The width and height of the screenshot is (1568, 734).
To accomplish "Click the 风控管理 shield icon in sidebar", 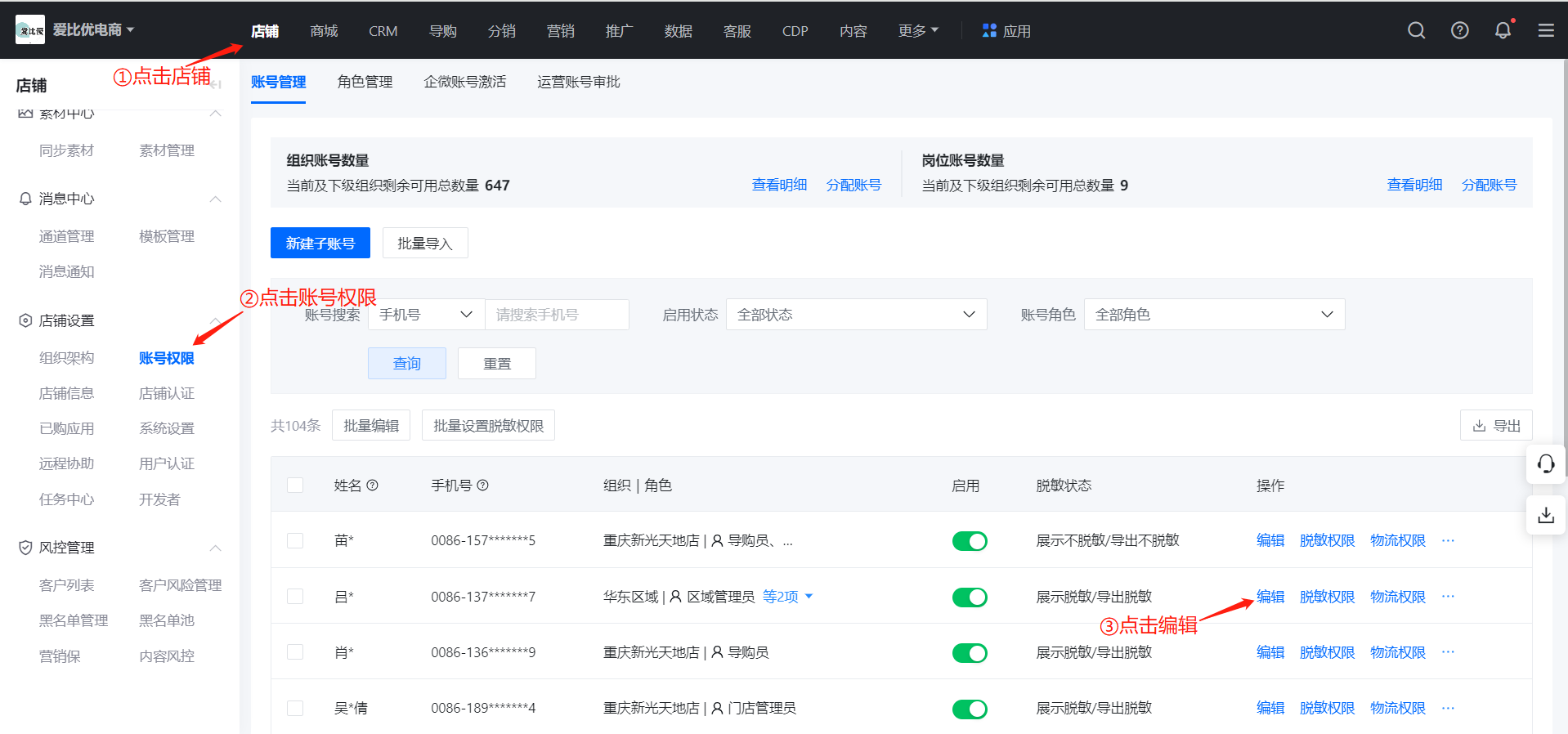I will tap(25, 548).
